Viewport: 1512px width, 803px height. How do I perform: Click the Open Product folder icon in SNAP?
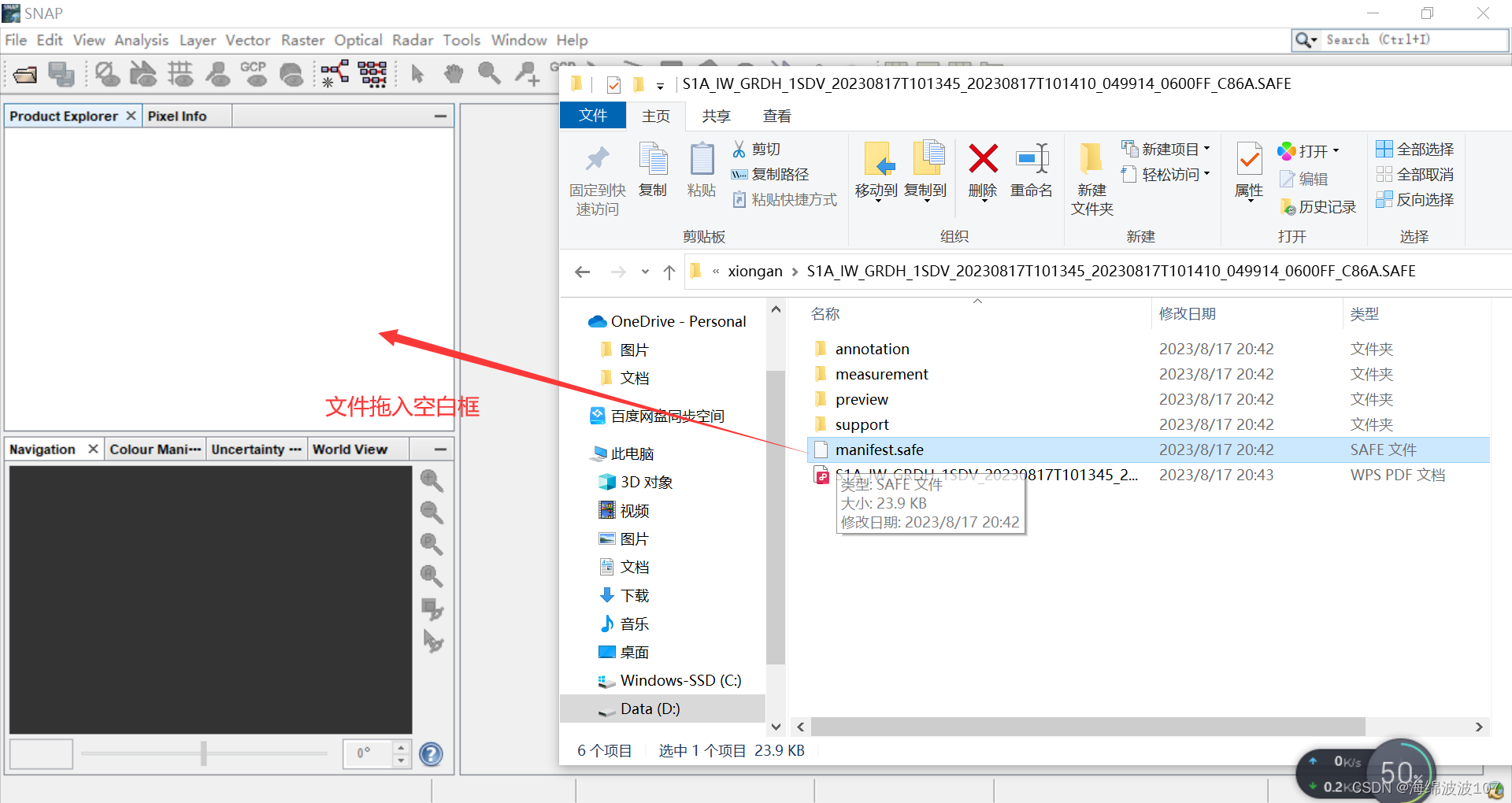25,75
